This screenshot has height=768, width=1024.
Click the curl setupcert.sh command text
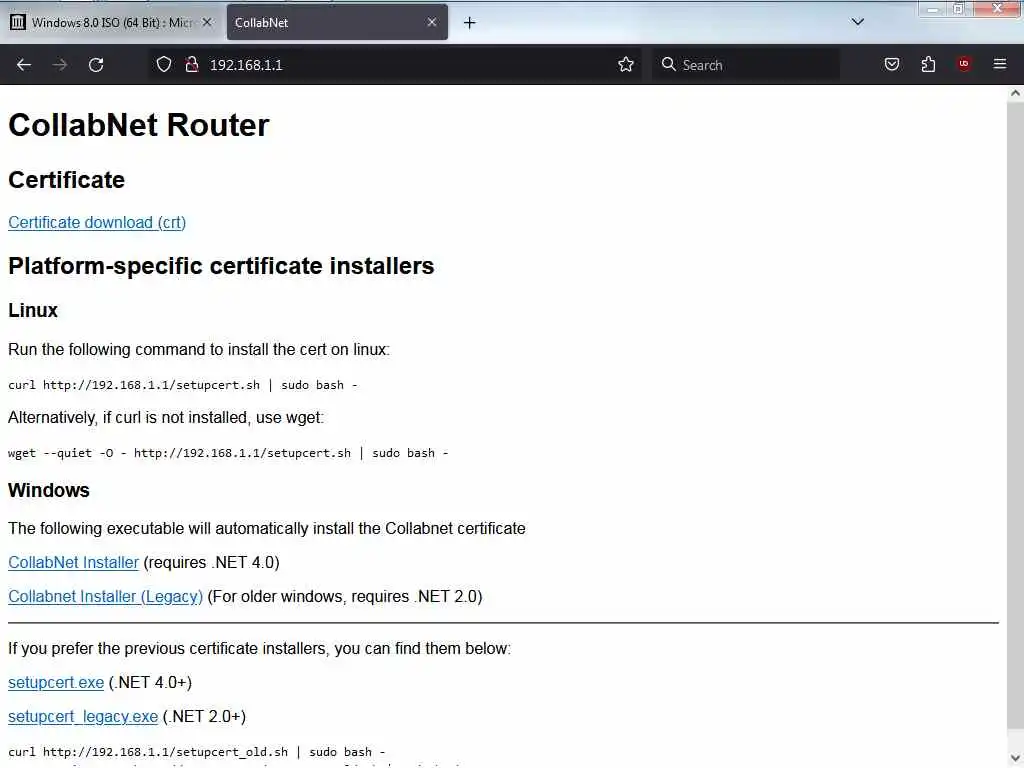(x=183, y=385)
